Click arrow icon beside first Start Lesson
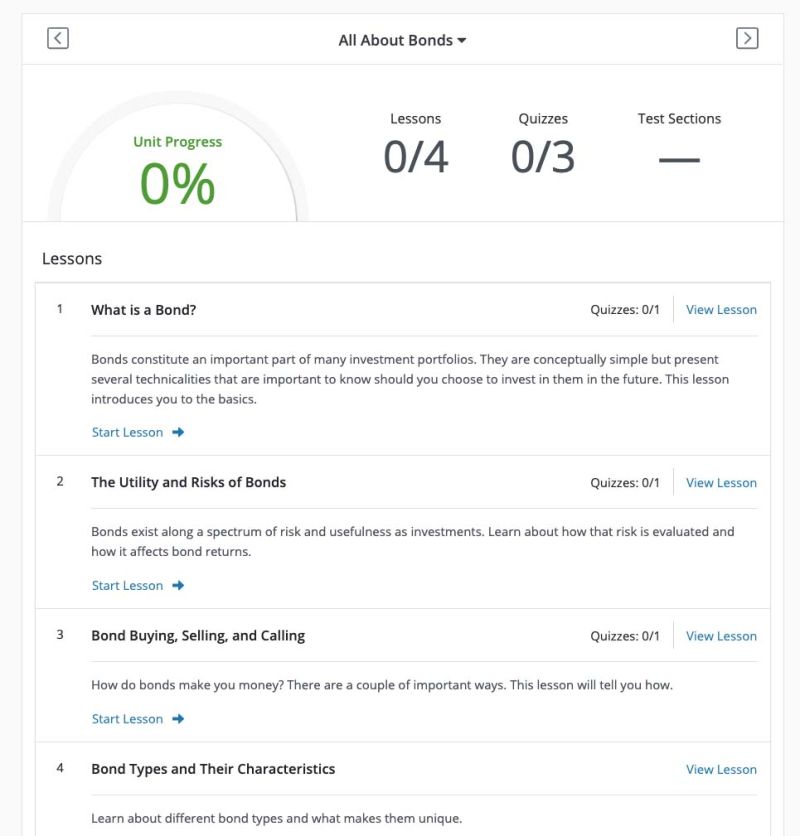Screen dimensions: 800x836 tap(178, 433)
